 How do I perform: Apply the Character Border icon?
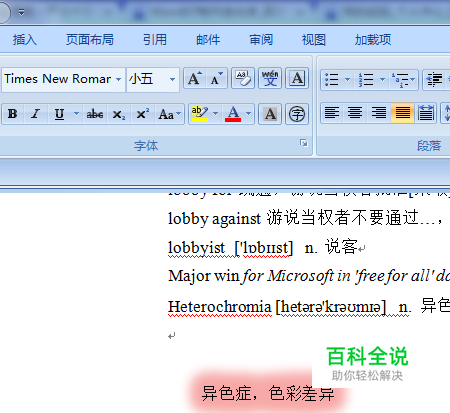(297, 79)
